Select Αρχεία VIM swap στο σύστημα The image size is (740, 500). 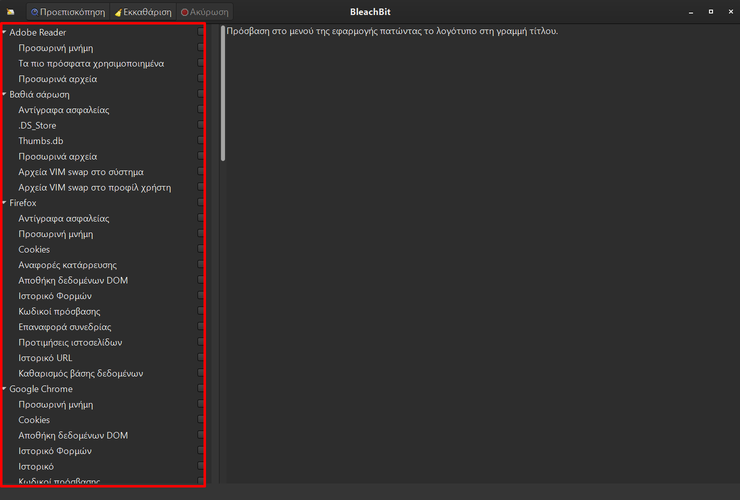pyautogui.click(x=81, y=172)
